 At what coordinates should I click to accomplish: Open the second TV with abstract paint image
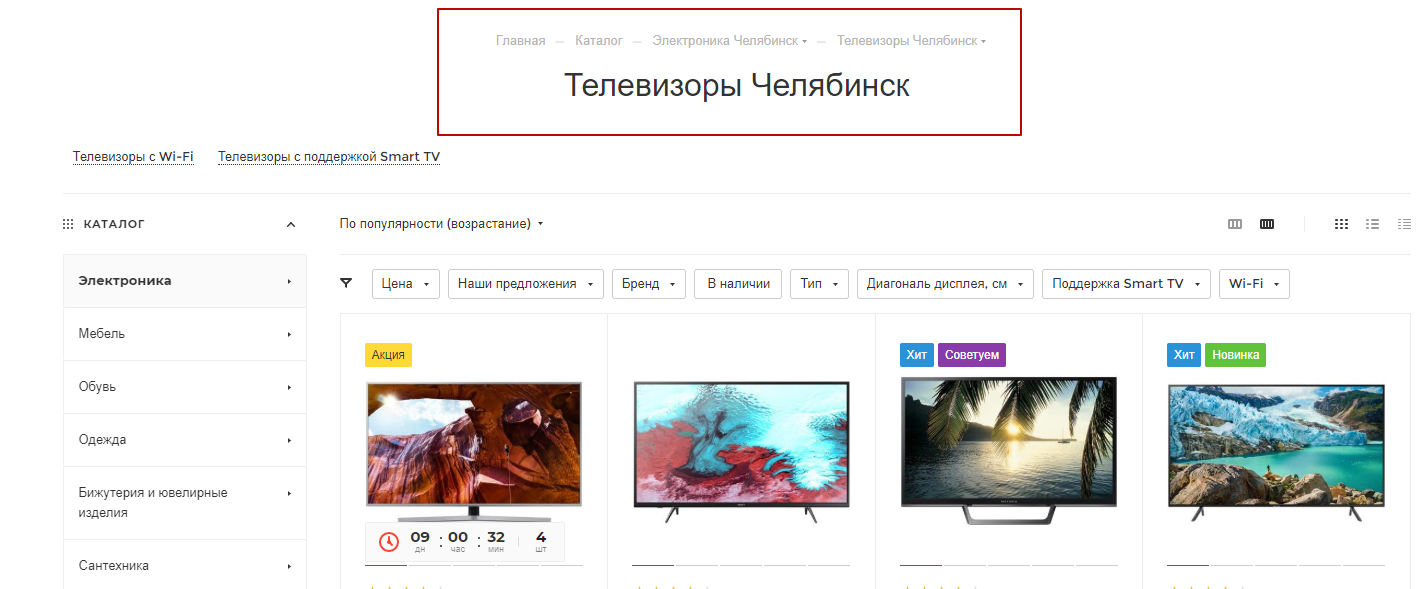(741, 452)
